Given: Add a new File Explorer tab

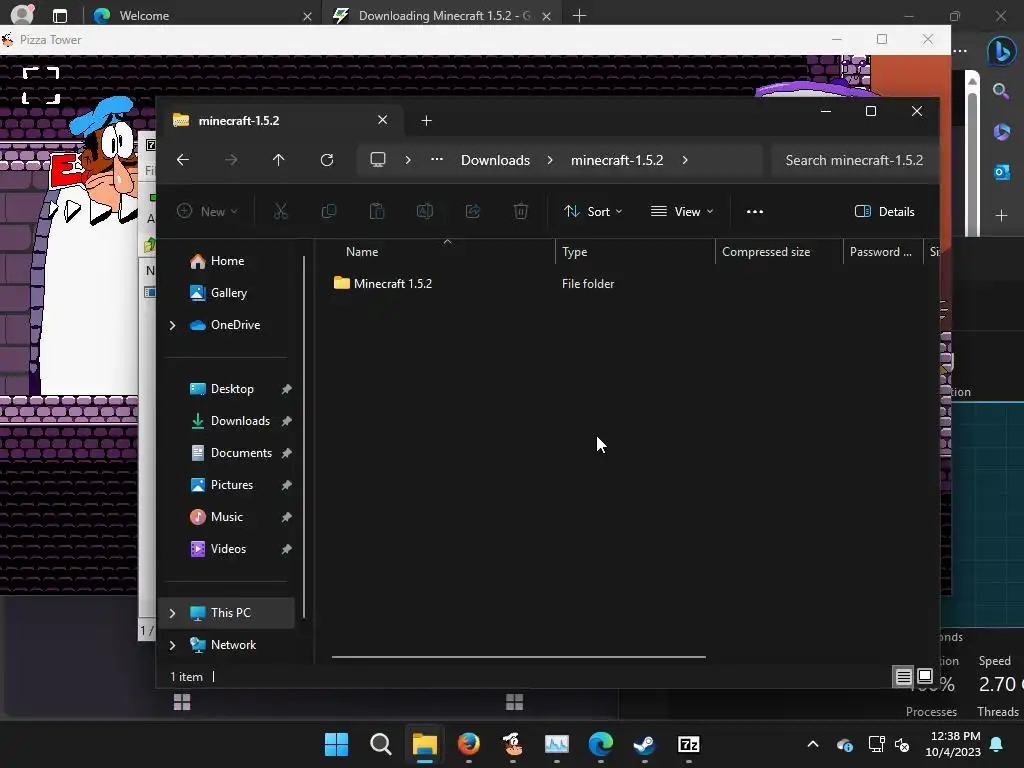Looking at the screenshot, I should coord(426,120).
